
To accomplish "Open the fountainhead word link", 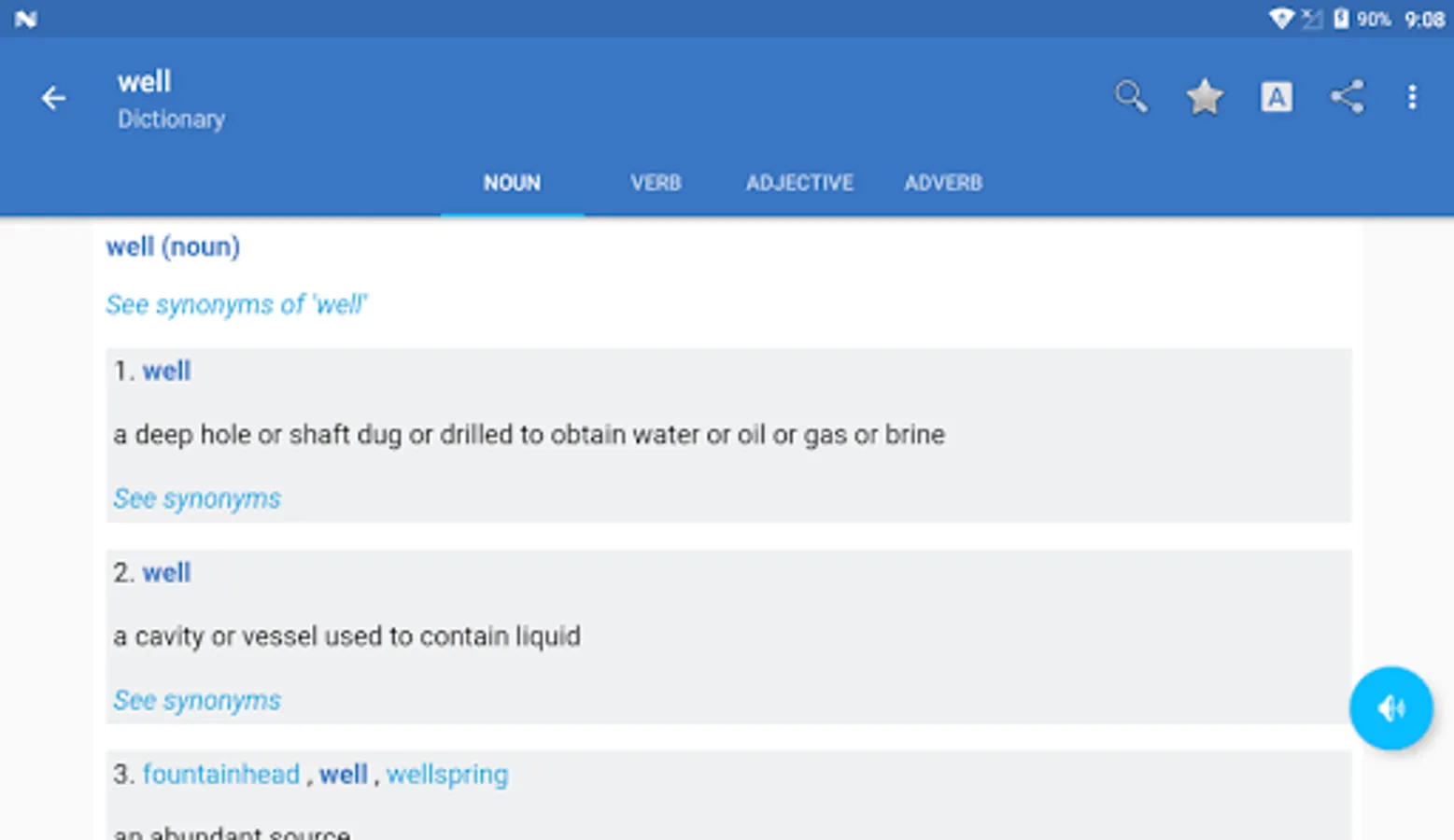I will [220, 775].
